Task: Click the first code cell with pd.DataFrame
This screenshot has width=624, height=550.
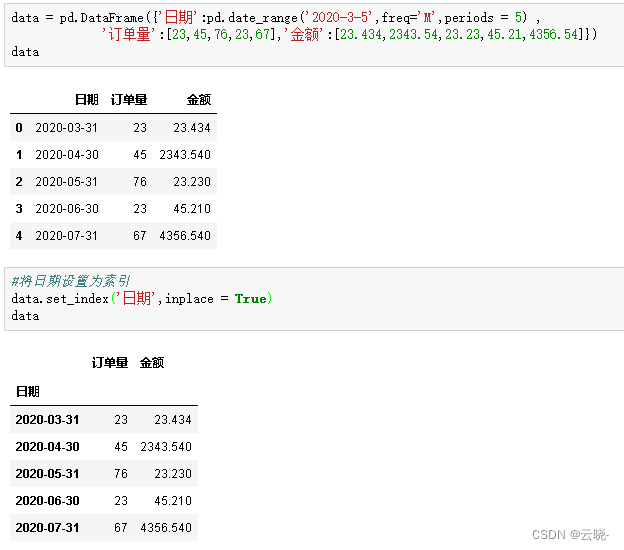Action: point(314,35)
